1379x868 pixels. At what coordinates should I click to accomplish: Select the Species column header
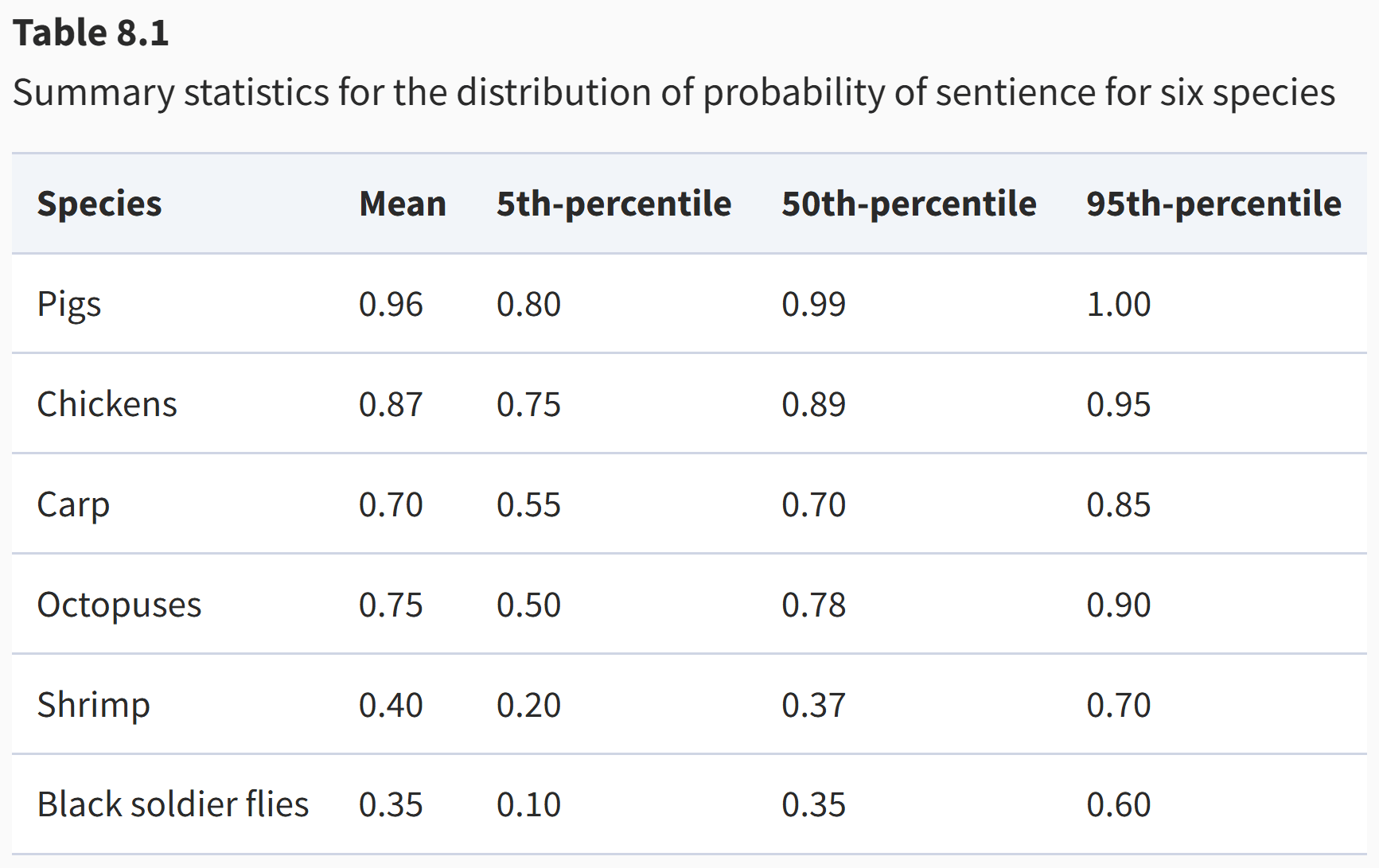coord(99,204)
